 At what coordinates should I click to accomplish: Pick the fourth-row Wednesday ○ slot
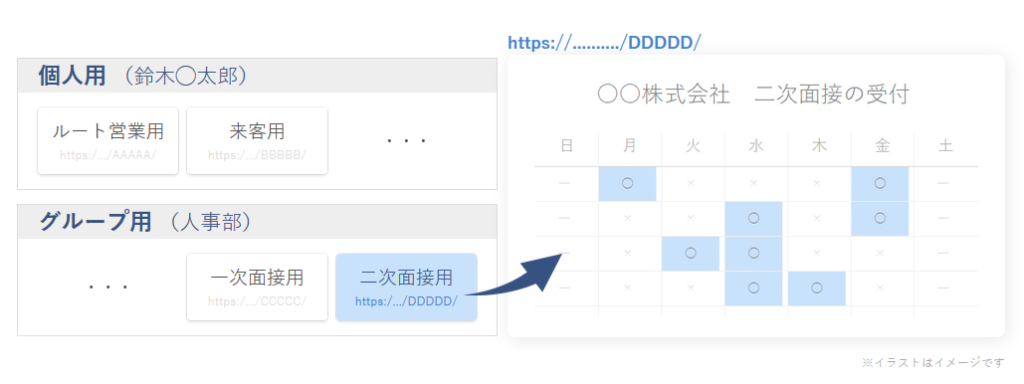pos(754,288)
